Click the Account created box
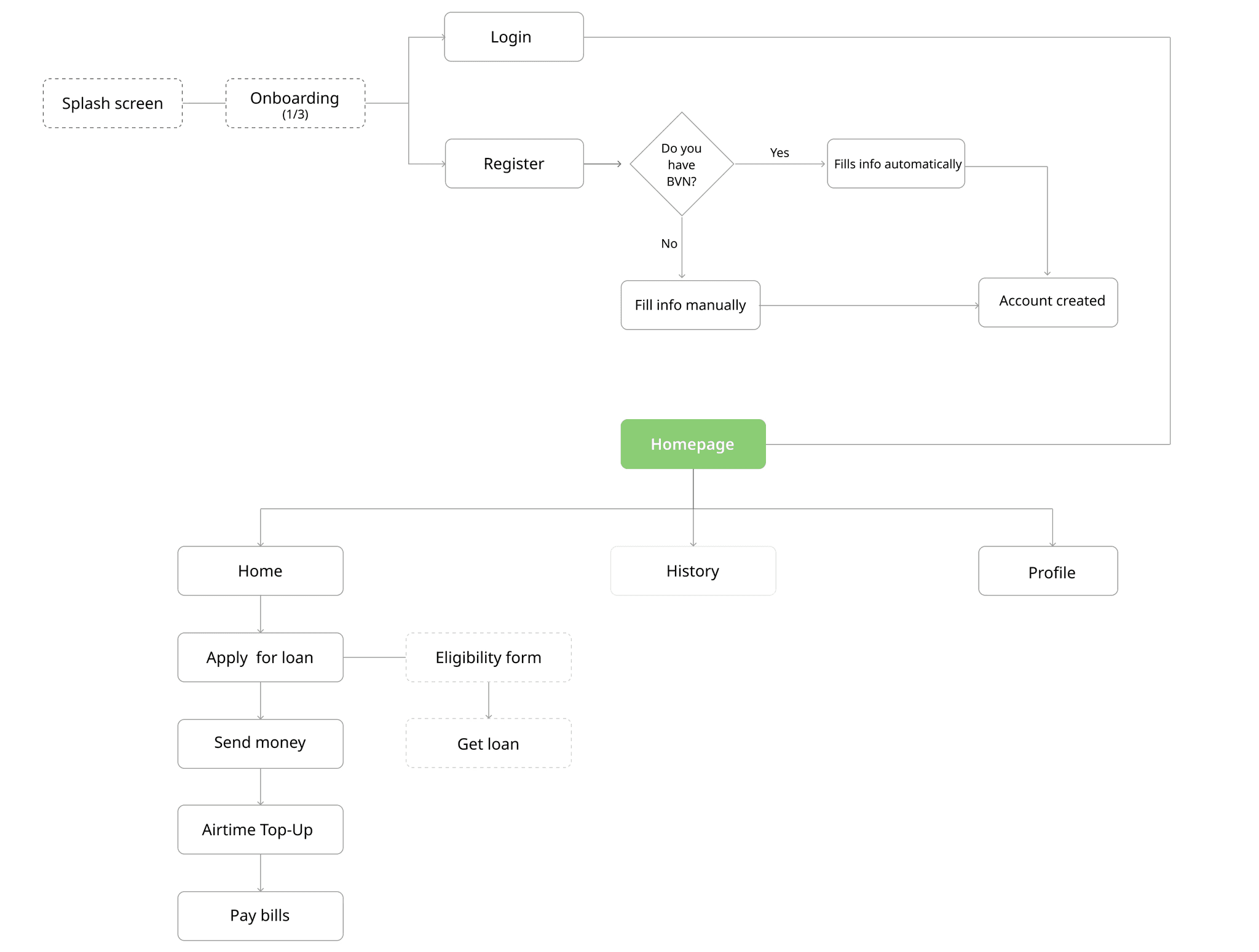Viewport: 1259px width, 952px height. click(x=1048, y=302)
